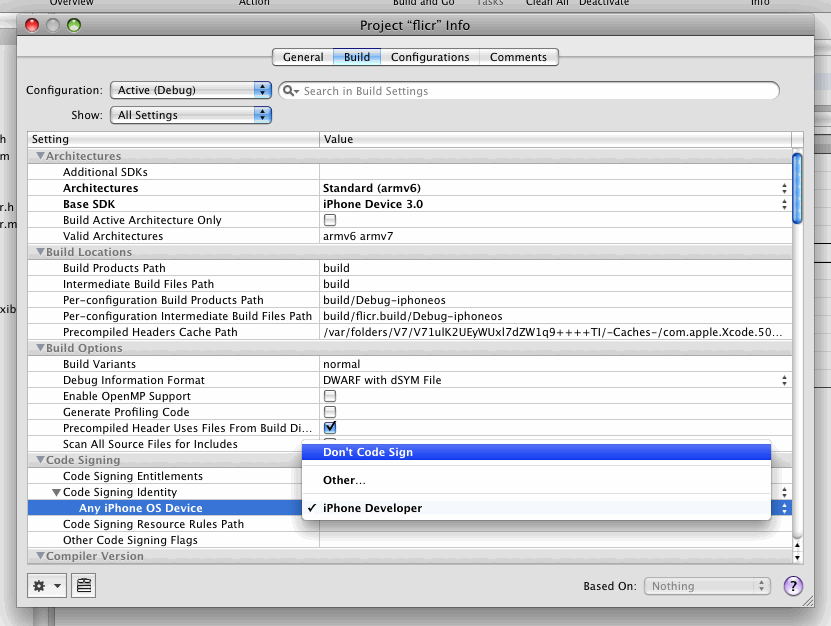Collapse the Code Signing group
Viewport: 831px width, 626px height.
click(x=40, y=460)
